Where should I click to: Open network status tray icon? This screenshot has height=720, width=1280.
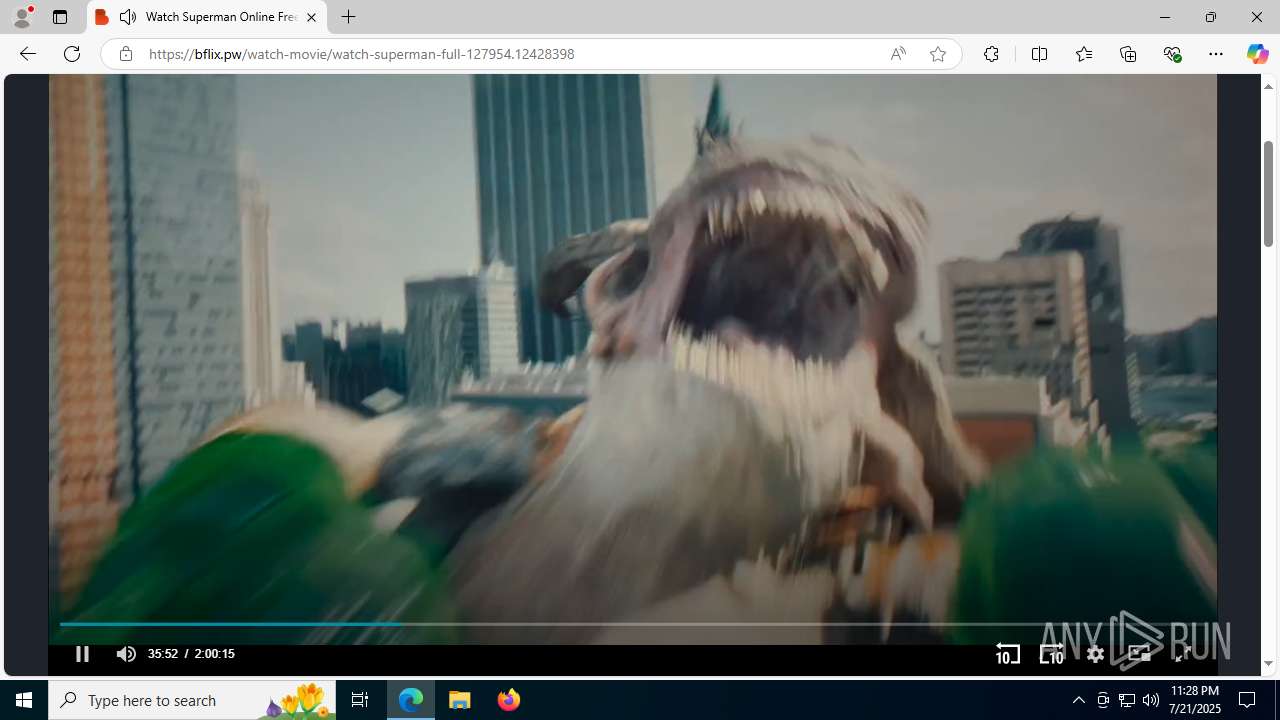[1127, 700]
